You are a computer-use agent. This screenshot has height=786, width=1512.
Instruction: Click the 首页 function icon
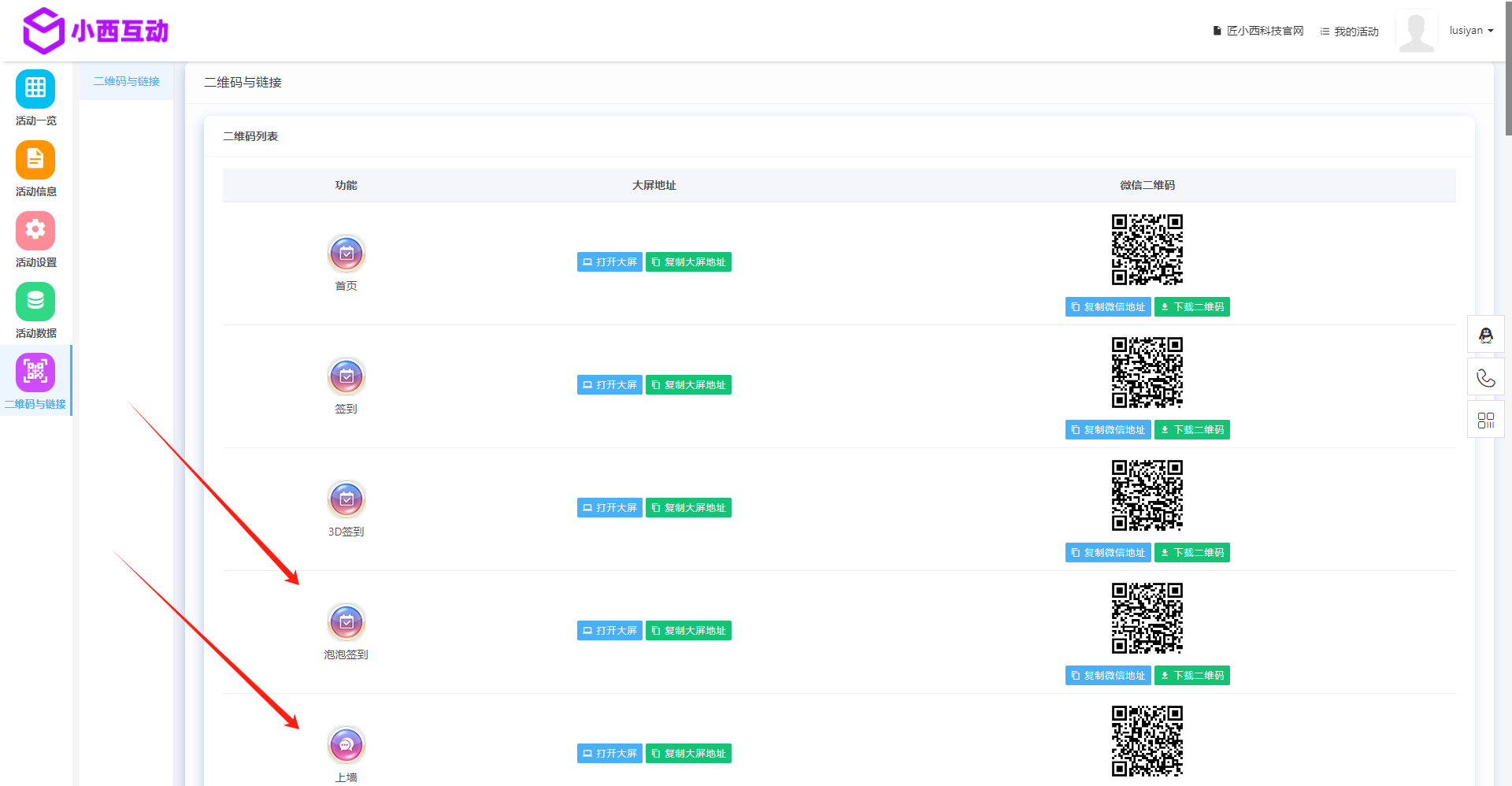coord(346,254)
